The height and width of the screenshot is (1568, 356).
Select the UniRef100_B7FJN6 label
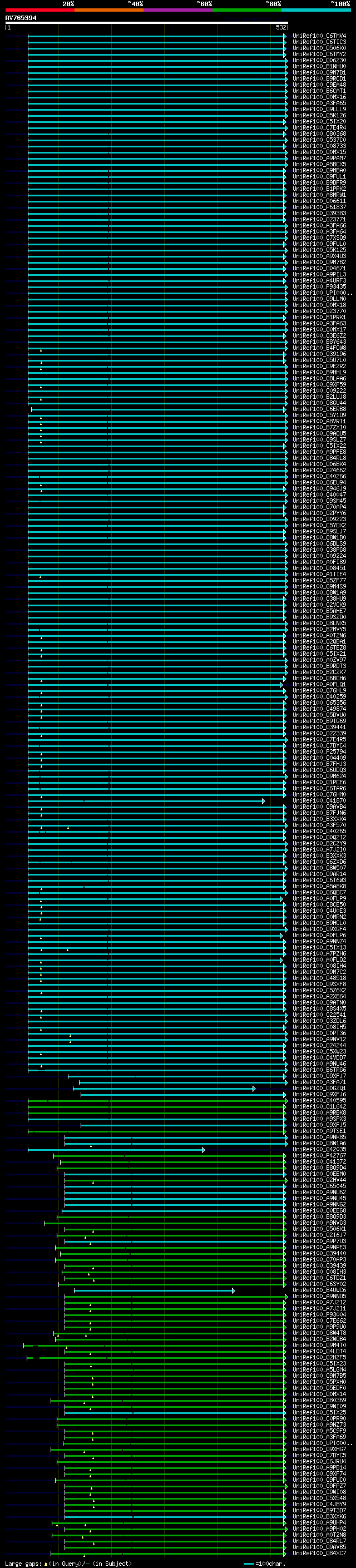[319, 813]
